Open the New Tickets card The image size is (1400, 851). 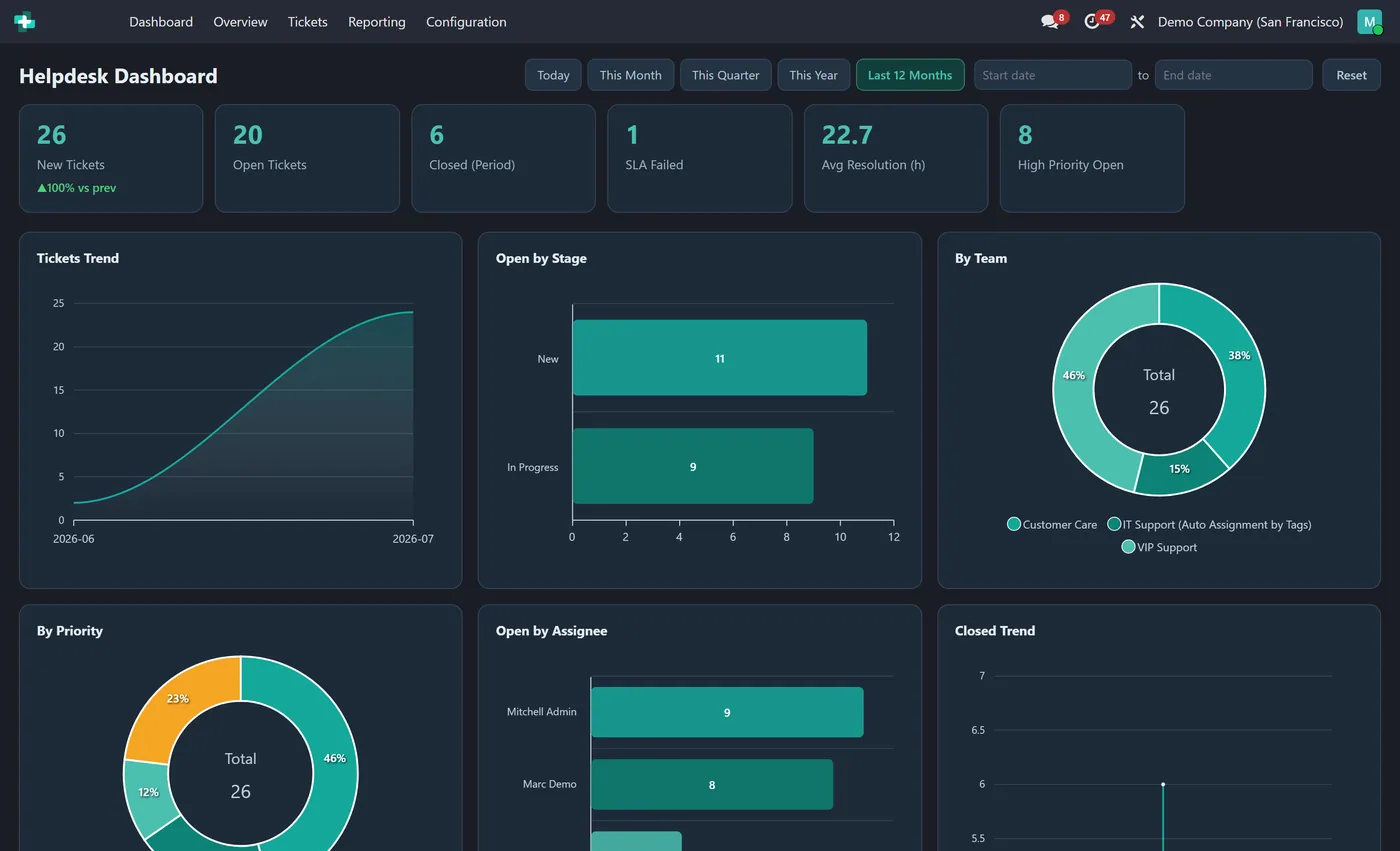(x=111, y=158)
